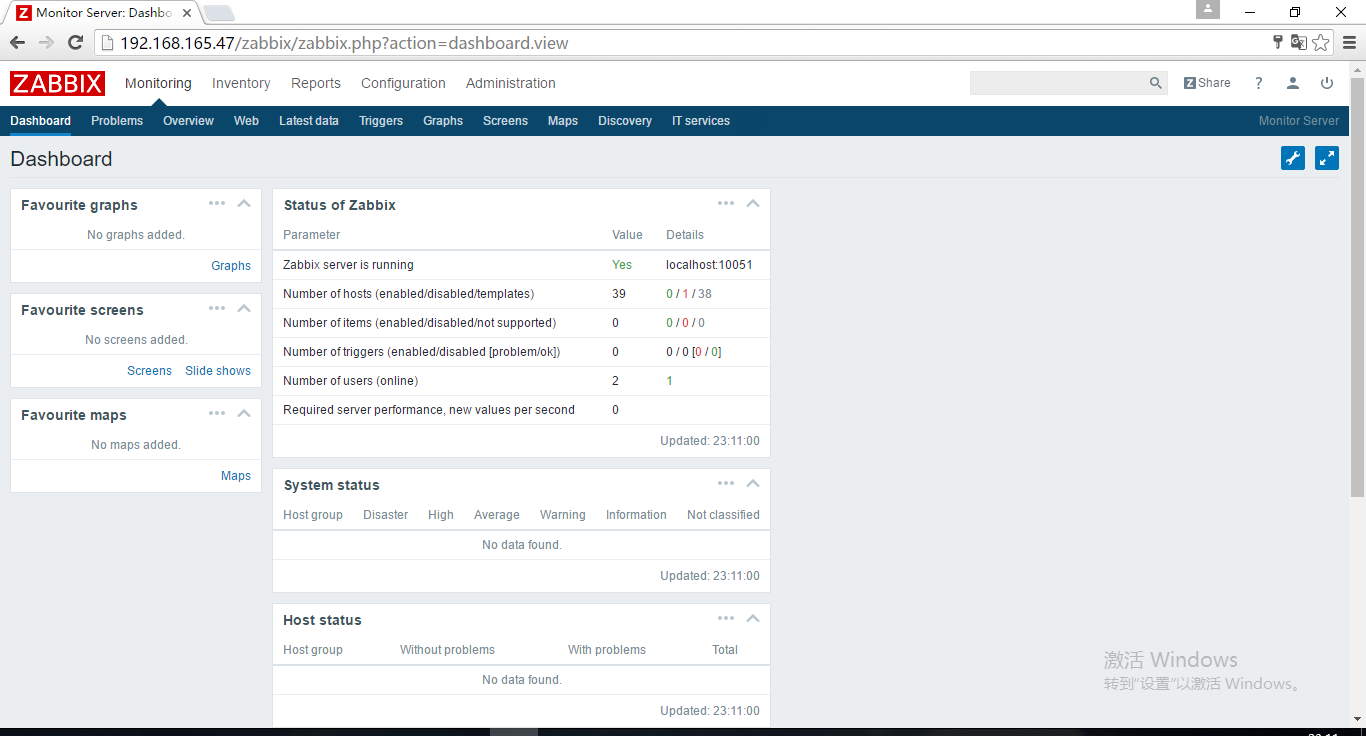
Task: Follow the Slide shows link
Action: [218, 371]
